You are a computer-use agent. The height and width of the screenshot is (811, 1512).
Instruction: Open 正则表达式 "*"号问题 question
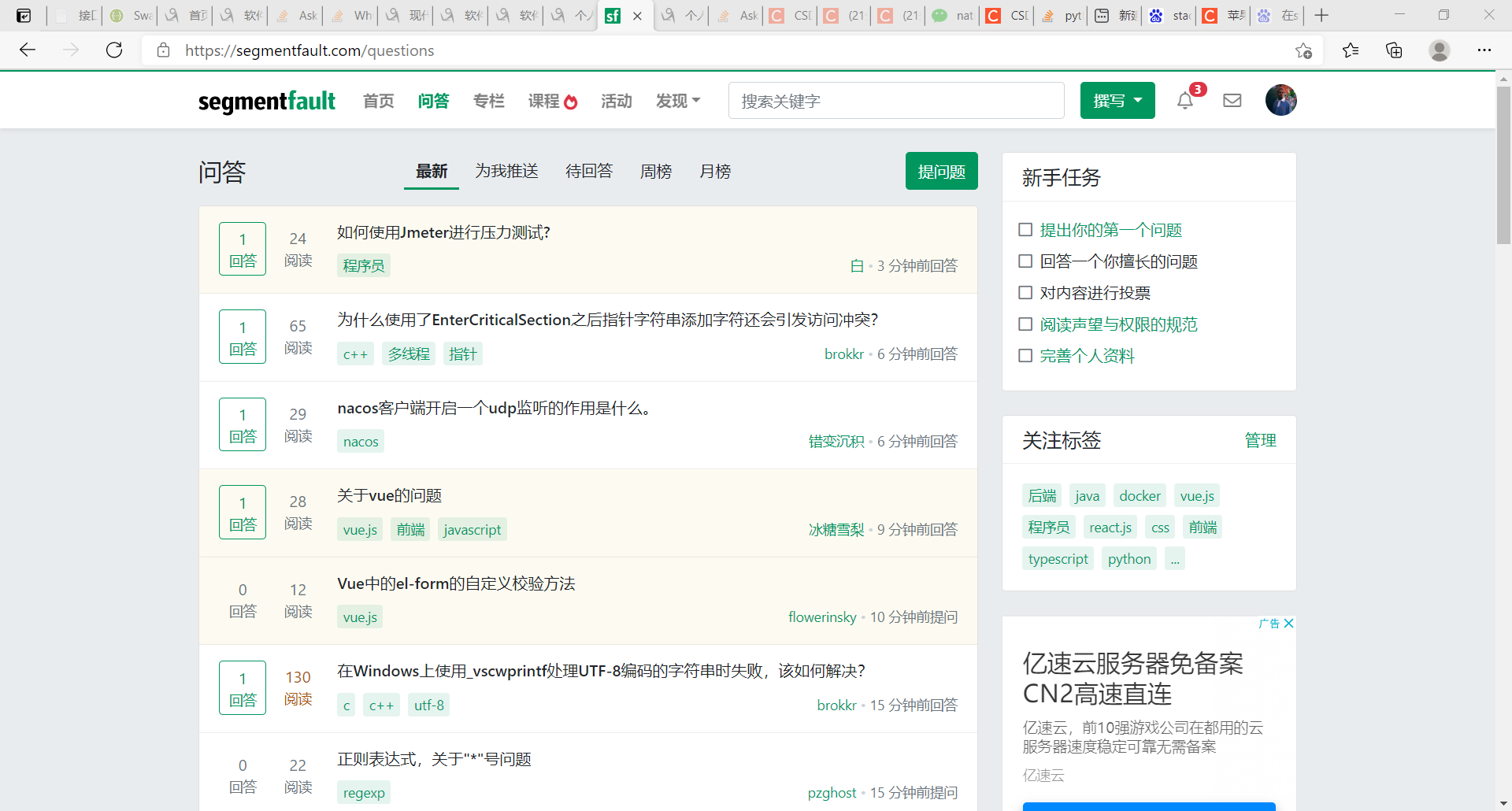434,759
